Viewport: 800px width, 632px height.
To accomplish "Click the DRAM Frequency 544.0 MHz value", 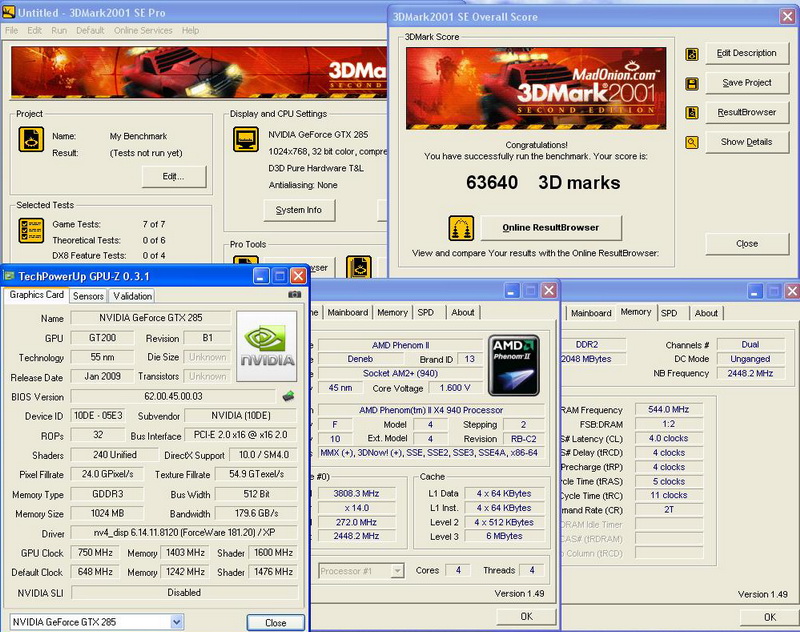I will point(668,410).
